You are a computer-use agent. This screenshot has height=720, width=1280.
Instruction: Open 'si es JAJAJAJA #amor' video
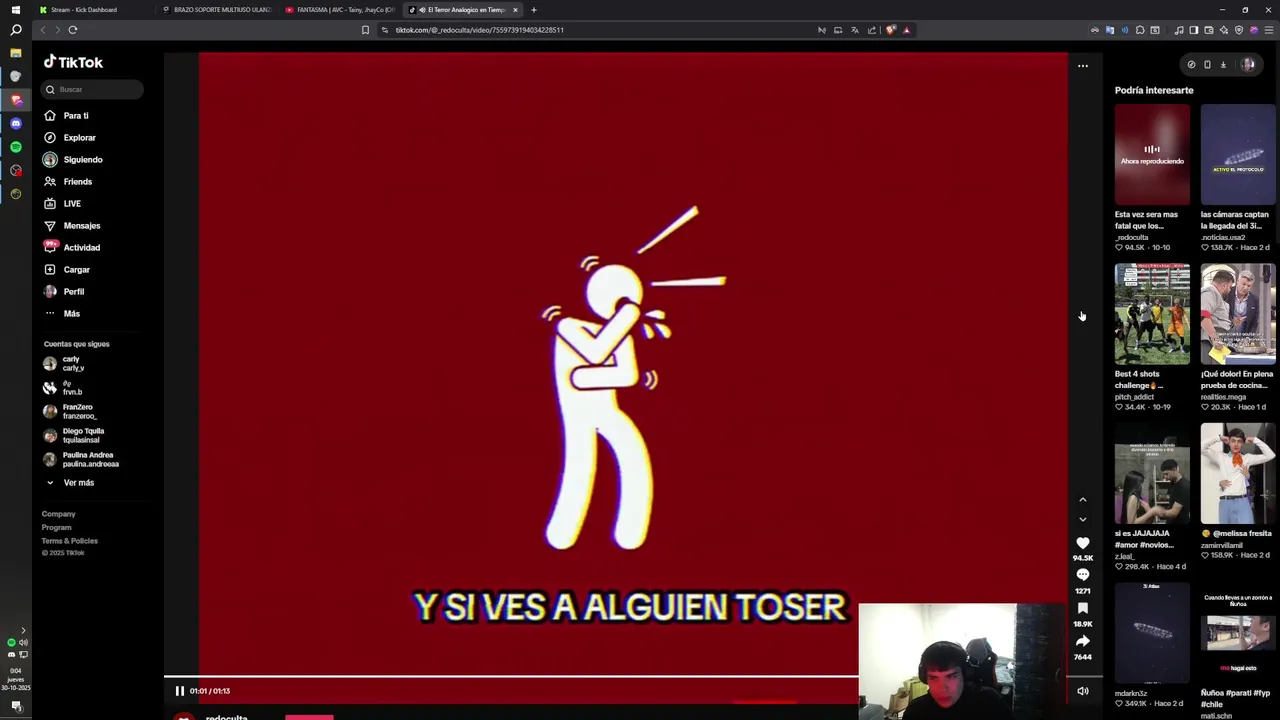(x=1152, y=474)
